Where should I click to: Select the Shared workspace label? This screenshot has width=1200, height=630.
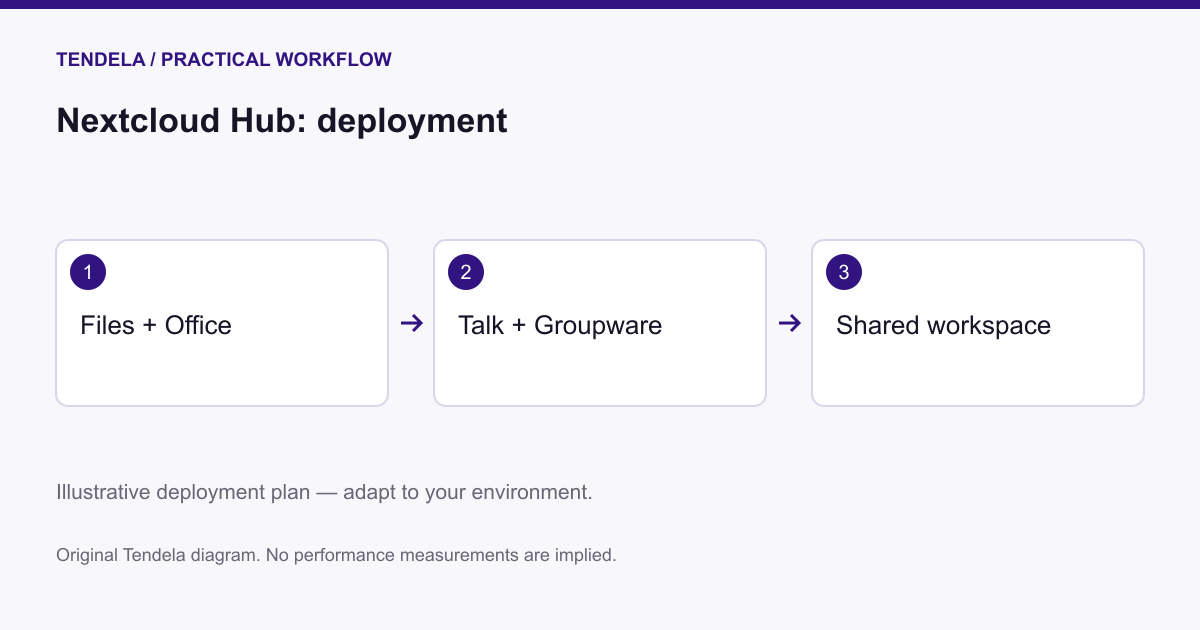[x=943, y=325]
